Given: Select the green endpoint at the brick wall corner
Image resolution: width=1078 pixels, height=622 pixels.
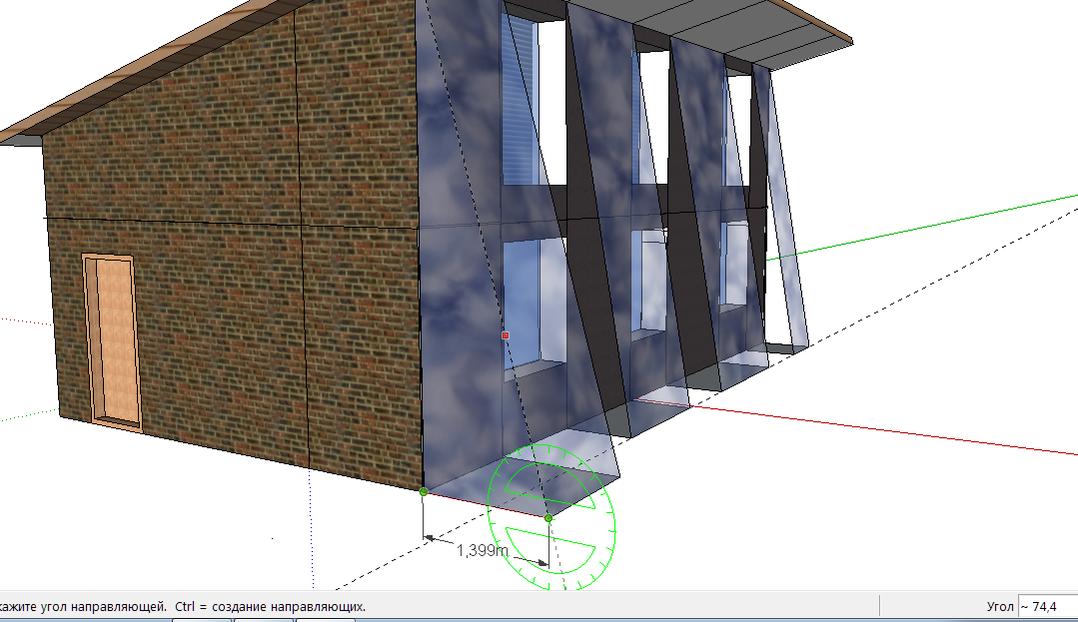Looking at the screenshot, I should pyautogui.click(x=424, y=491).
